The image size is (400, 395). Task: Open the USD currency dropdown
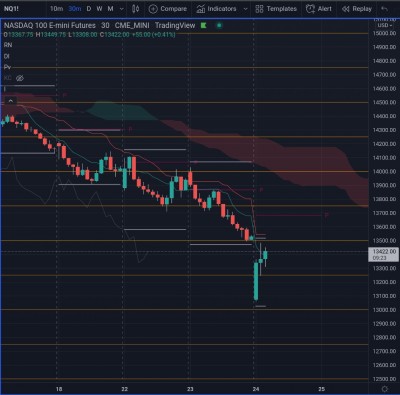click(384, 25)
